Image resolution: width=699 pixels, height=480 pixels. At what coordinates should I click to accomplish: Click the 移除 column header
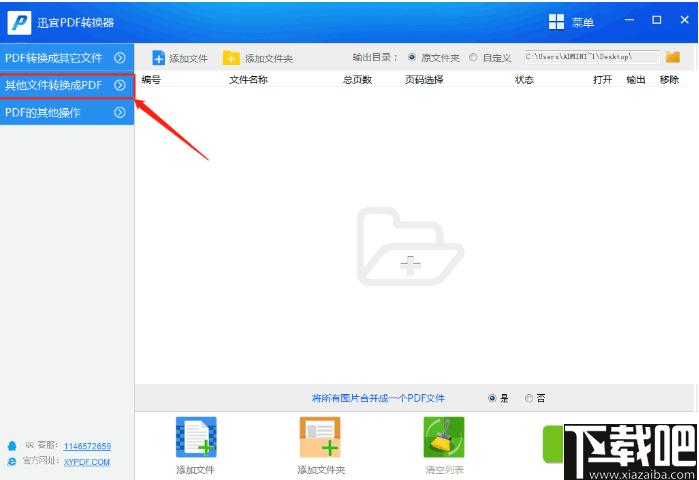click(669, 80)
